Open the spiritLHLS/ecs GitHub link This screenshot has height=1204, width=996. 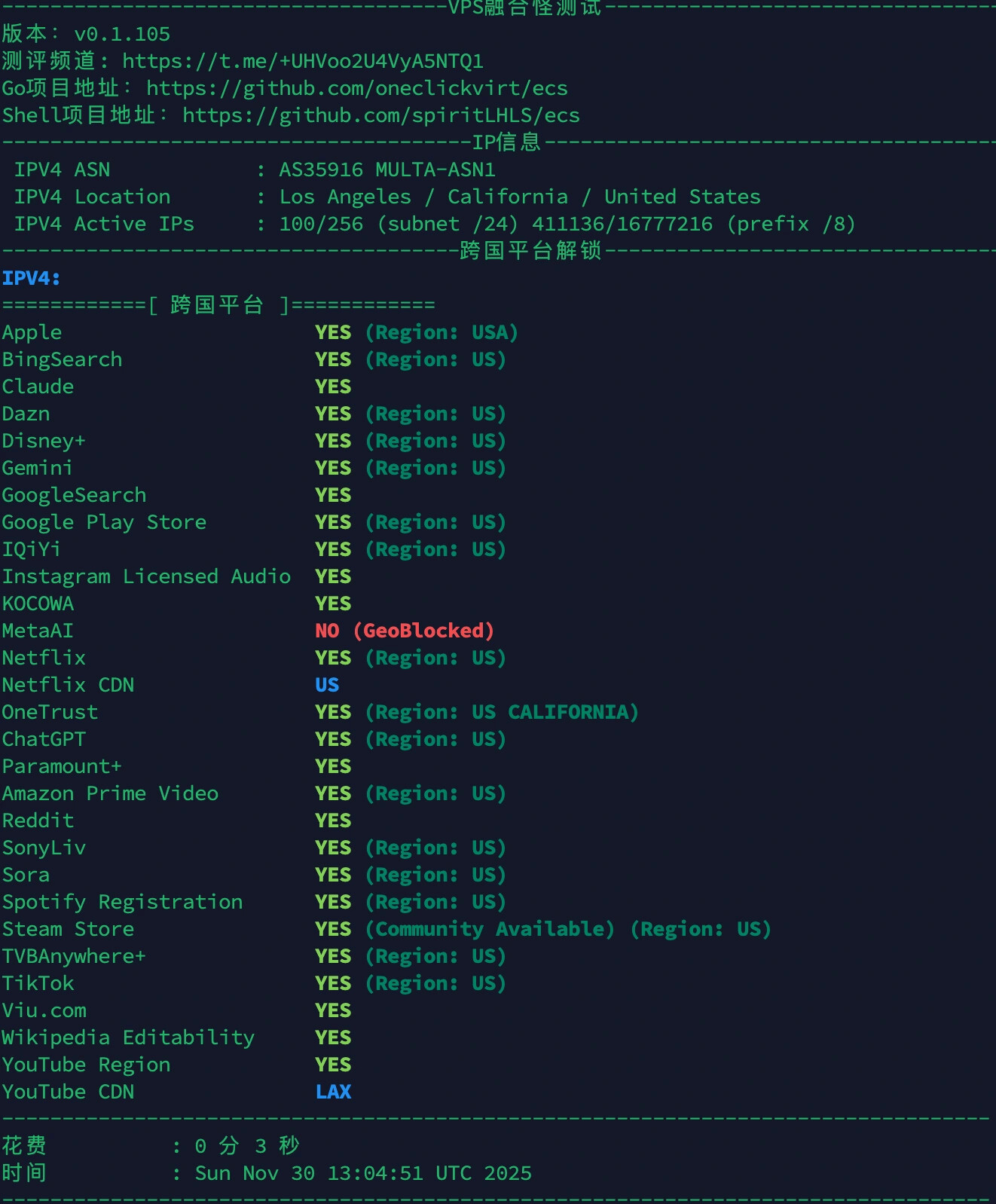coord(381,115)
